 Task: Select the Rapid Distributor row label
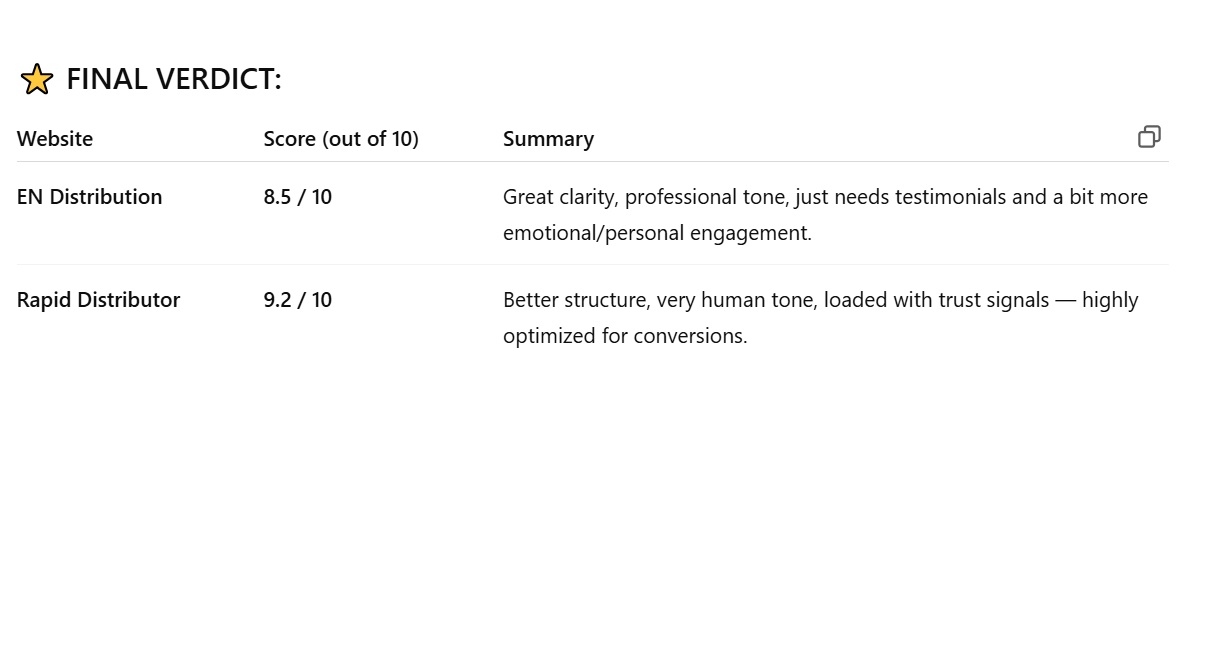point(99,300)
